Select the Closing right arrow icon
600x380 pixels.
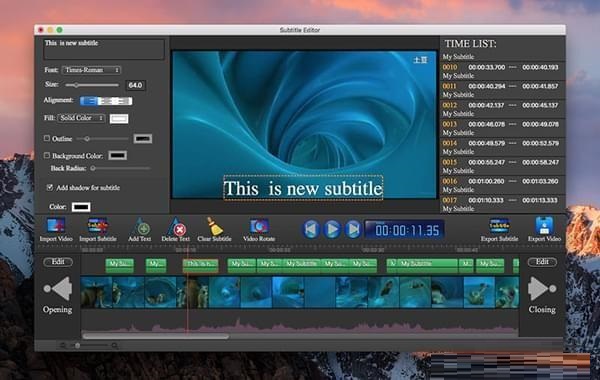tap(541, 289)
